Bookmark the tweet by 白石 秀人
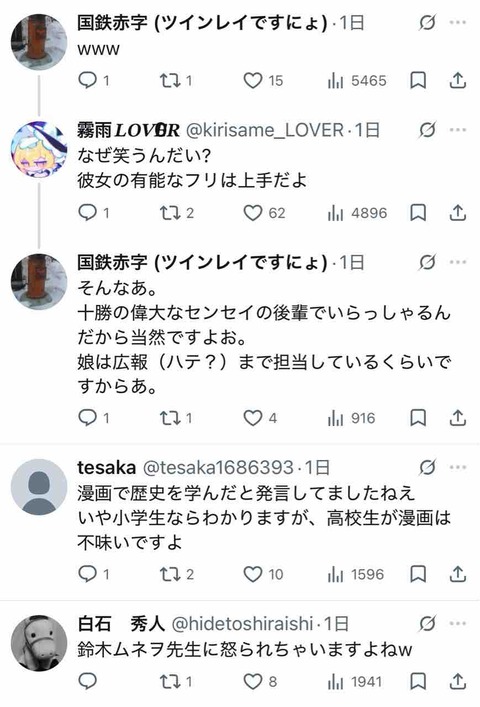Image resolution: width=480 pixels, height=707 pixels. (418, 681)
